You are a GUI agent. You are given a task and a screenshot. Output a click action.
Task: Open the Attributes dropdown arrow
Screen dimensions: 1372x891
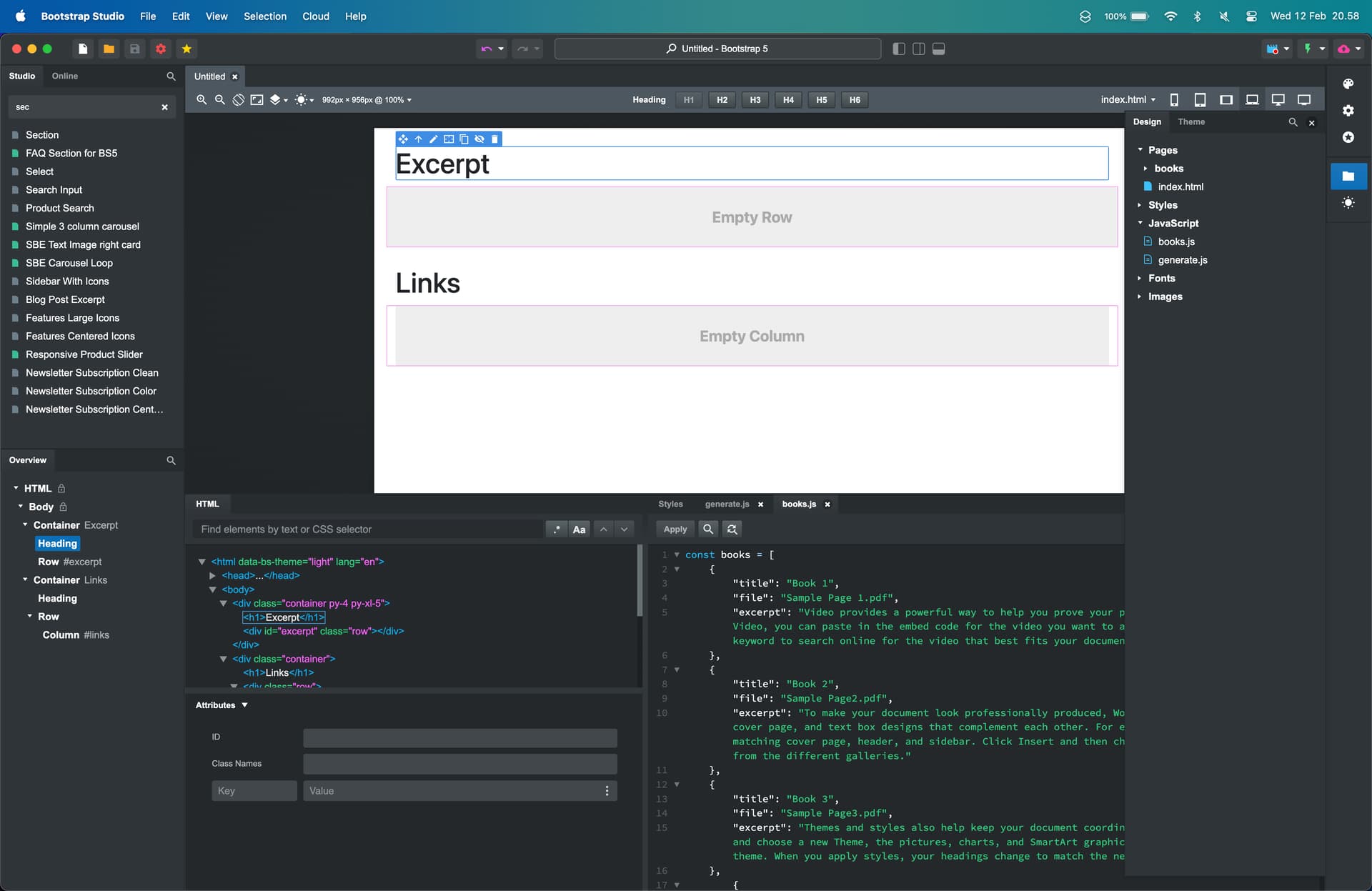[x=244, y=705]
